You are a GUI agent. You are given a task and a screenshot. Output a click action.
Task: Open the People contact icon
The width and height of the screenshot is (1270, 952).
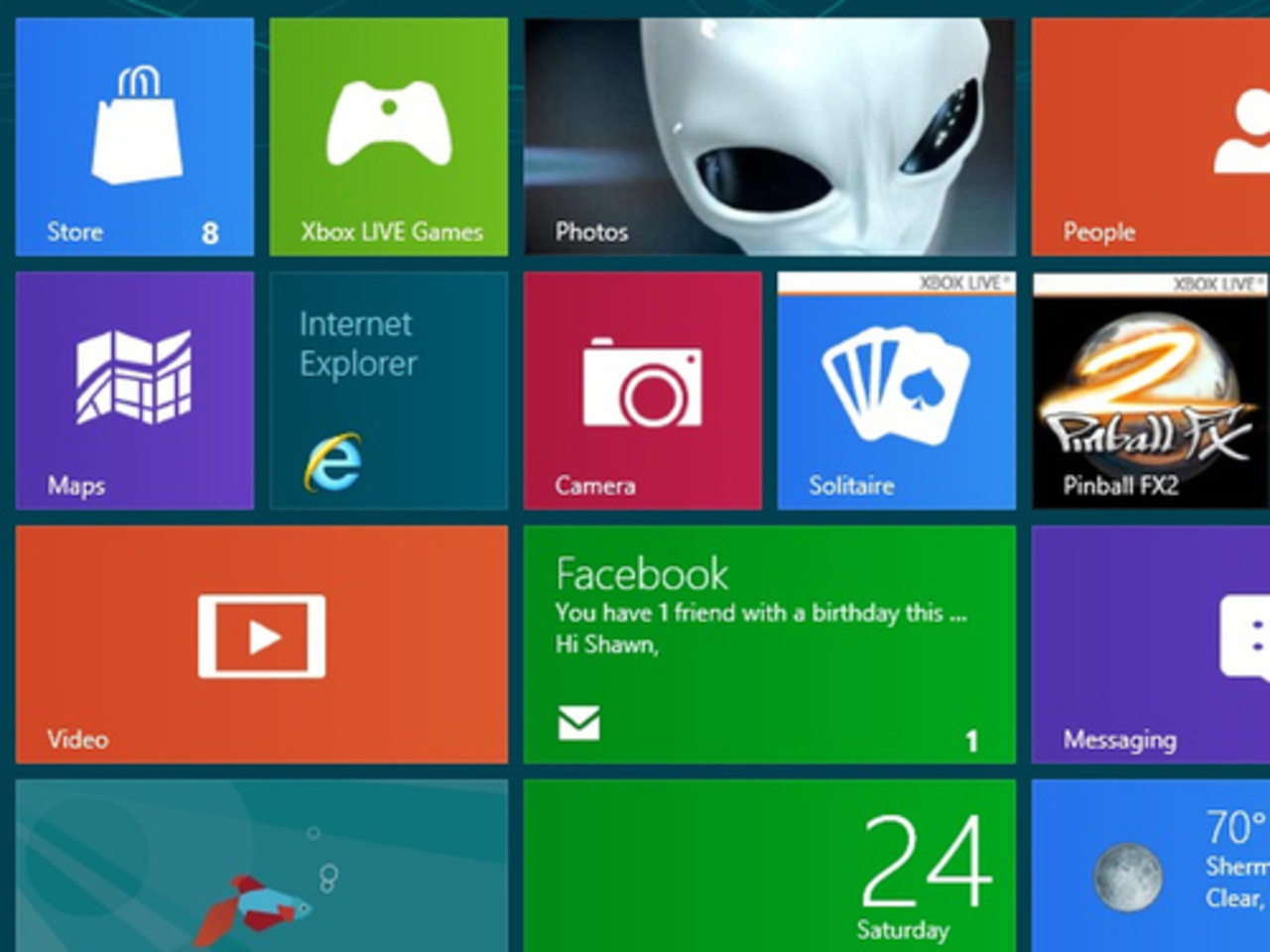coord(1241,131)
